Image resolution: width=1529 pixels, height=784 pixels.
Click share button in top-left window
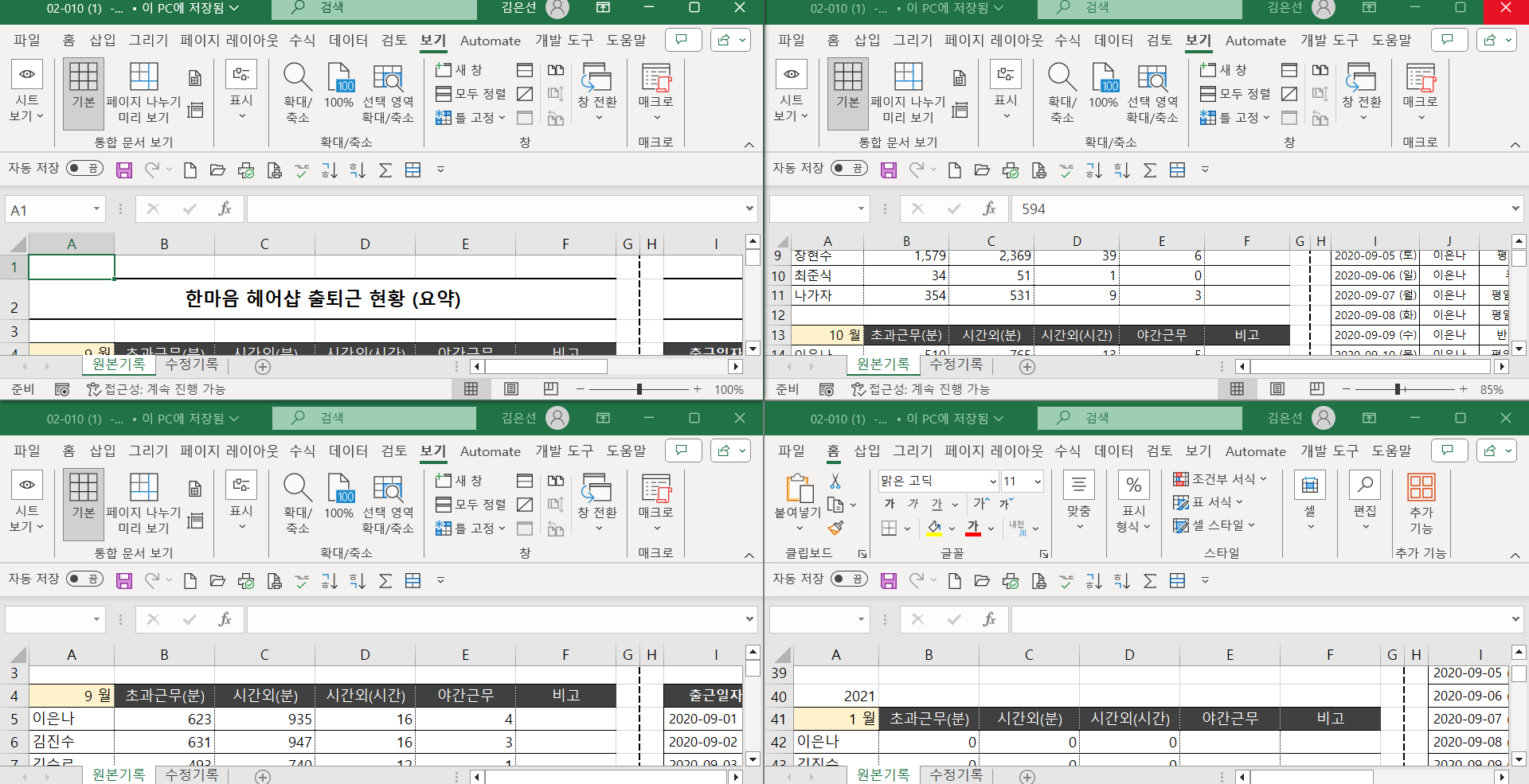pos(731,40)
